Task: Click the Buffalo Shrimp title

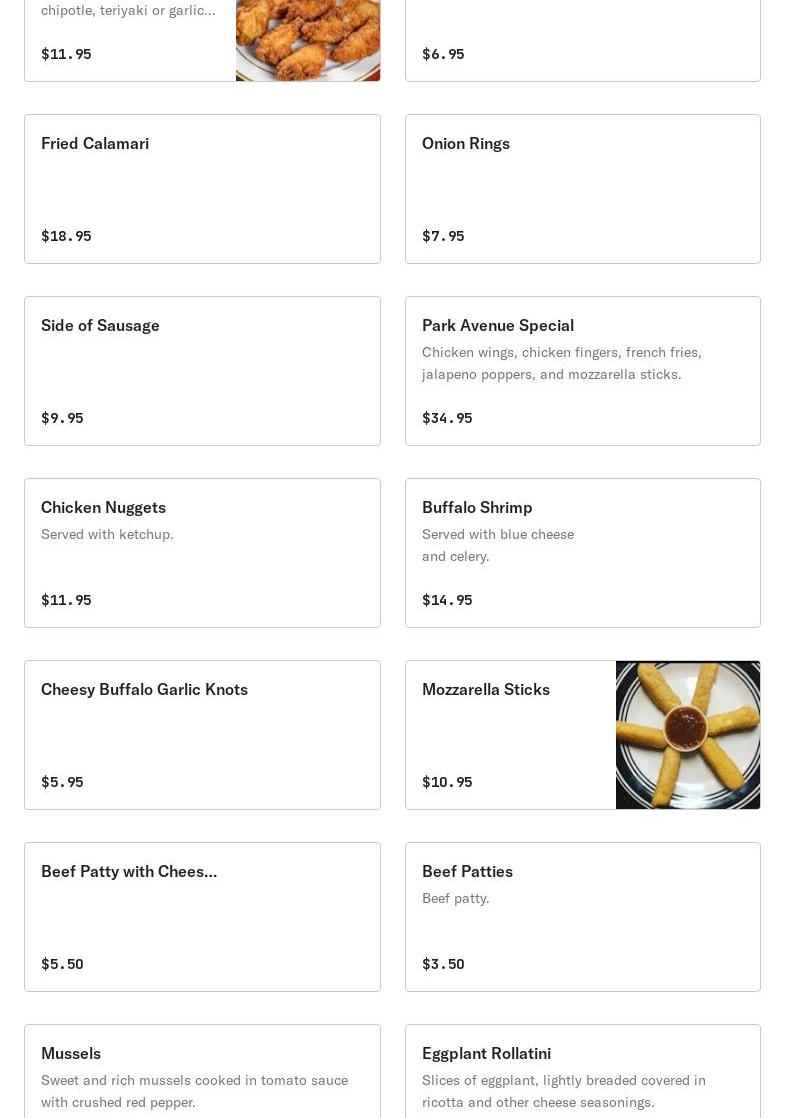Action: click(x=477, y=507)
